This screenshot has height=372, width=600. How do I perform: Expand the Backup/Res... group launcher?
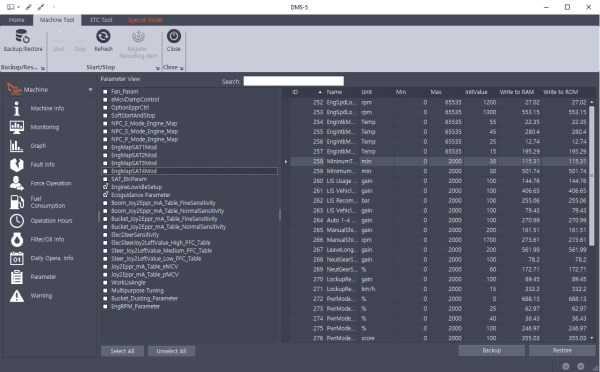click(x=42, y=68)
